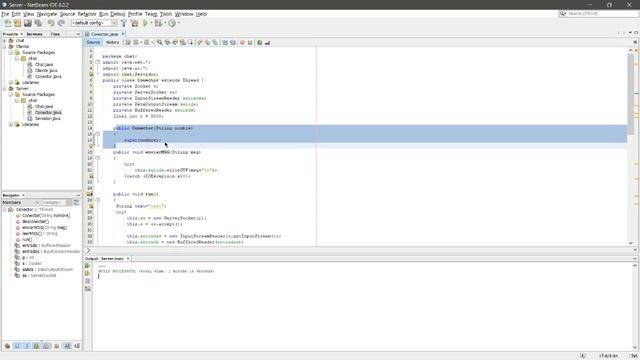Click the editor vertical scrollbar thumb
This screenshot has height=360, width=640.
point(631,94)
